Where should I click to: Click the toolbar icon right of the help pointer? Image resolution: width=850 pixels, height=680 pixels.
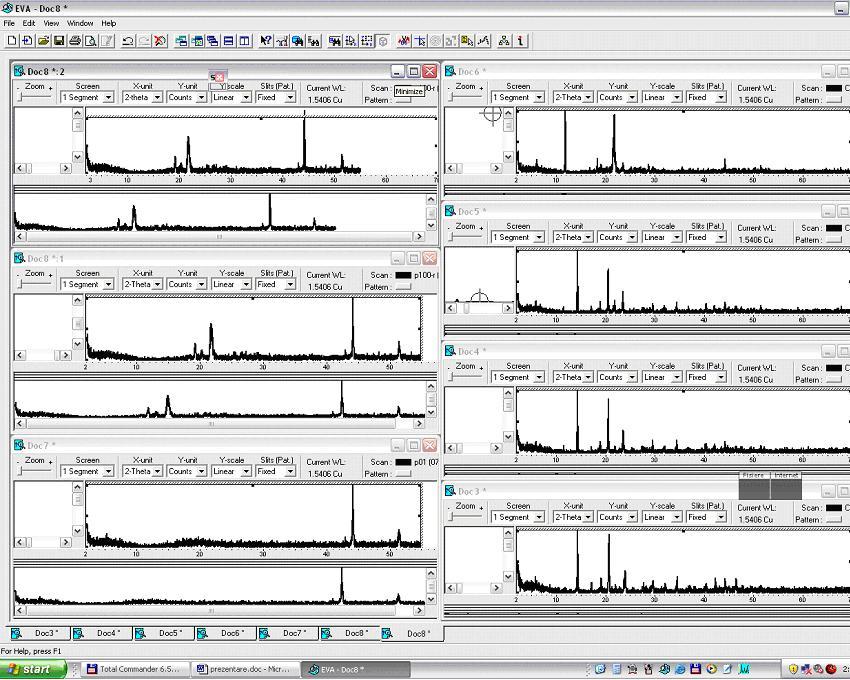click(282, 41)
